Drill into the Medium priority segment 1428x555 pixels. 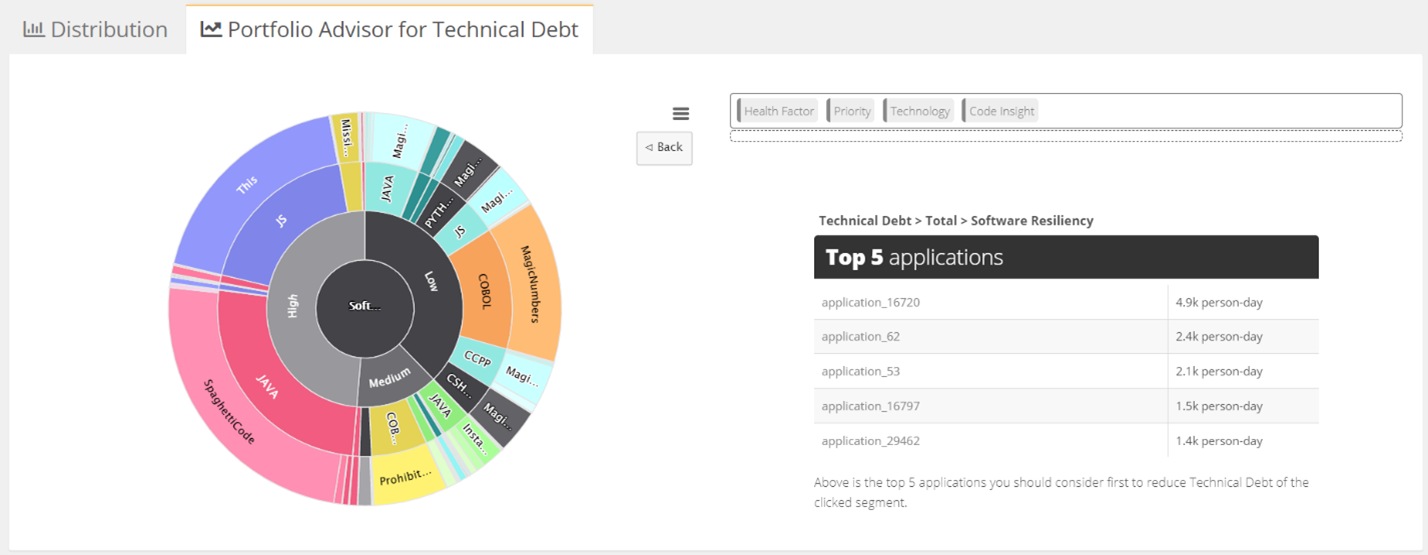[389, 377]
